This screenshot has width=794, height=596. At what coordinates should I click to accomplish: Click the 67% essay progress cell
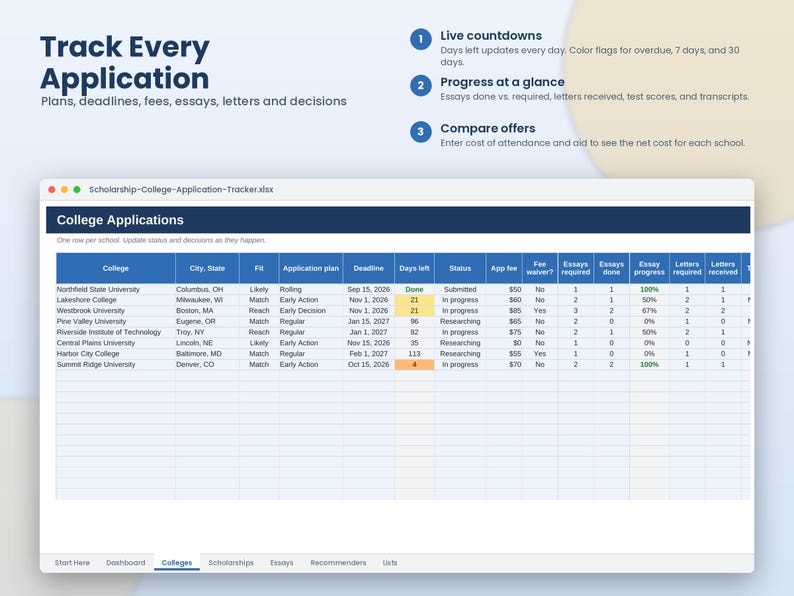tap(649, 310)
